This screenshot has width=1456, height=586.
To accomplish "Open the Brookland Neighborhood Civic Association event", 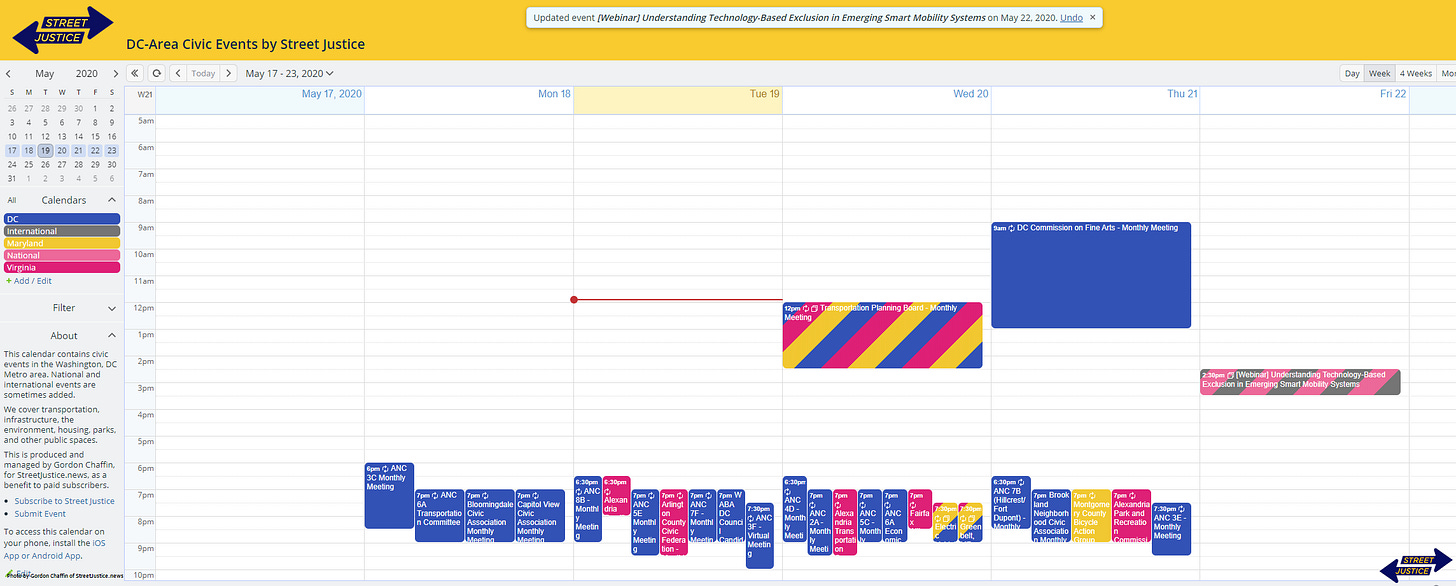I will click(1051, 516).
